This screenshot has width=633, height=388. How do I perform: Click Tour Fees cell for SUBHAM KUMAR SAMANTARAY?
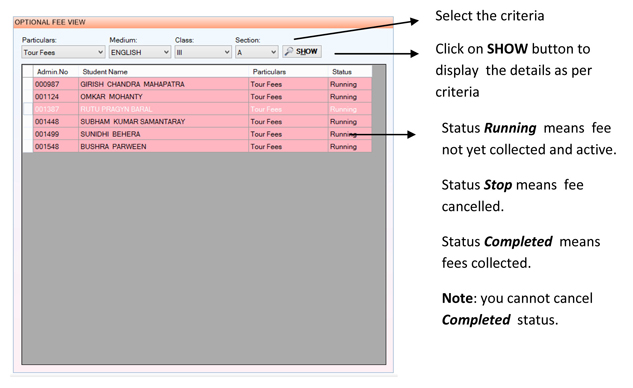point(288,122)
